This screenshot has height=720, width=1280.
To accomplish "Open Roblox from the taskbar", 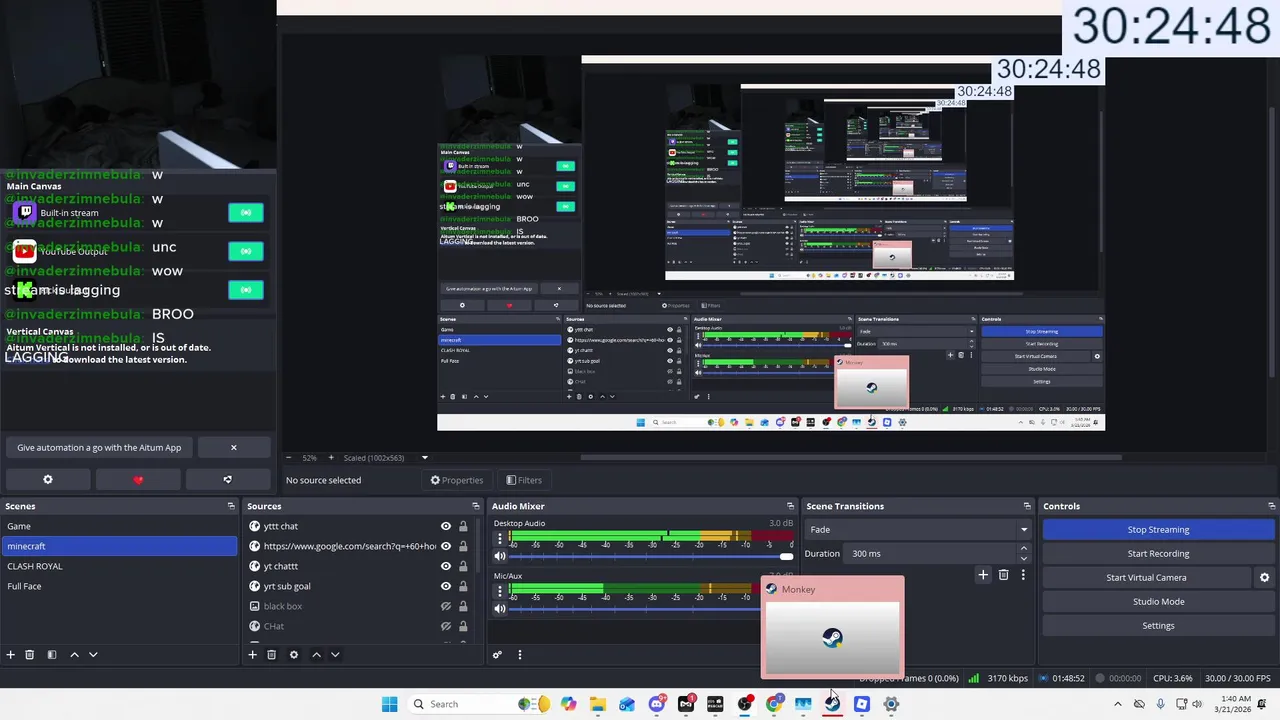I will coord(862,704).
